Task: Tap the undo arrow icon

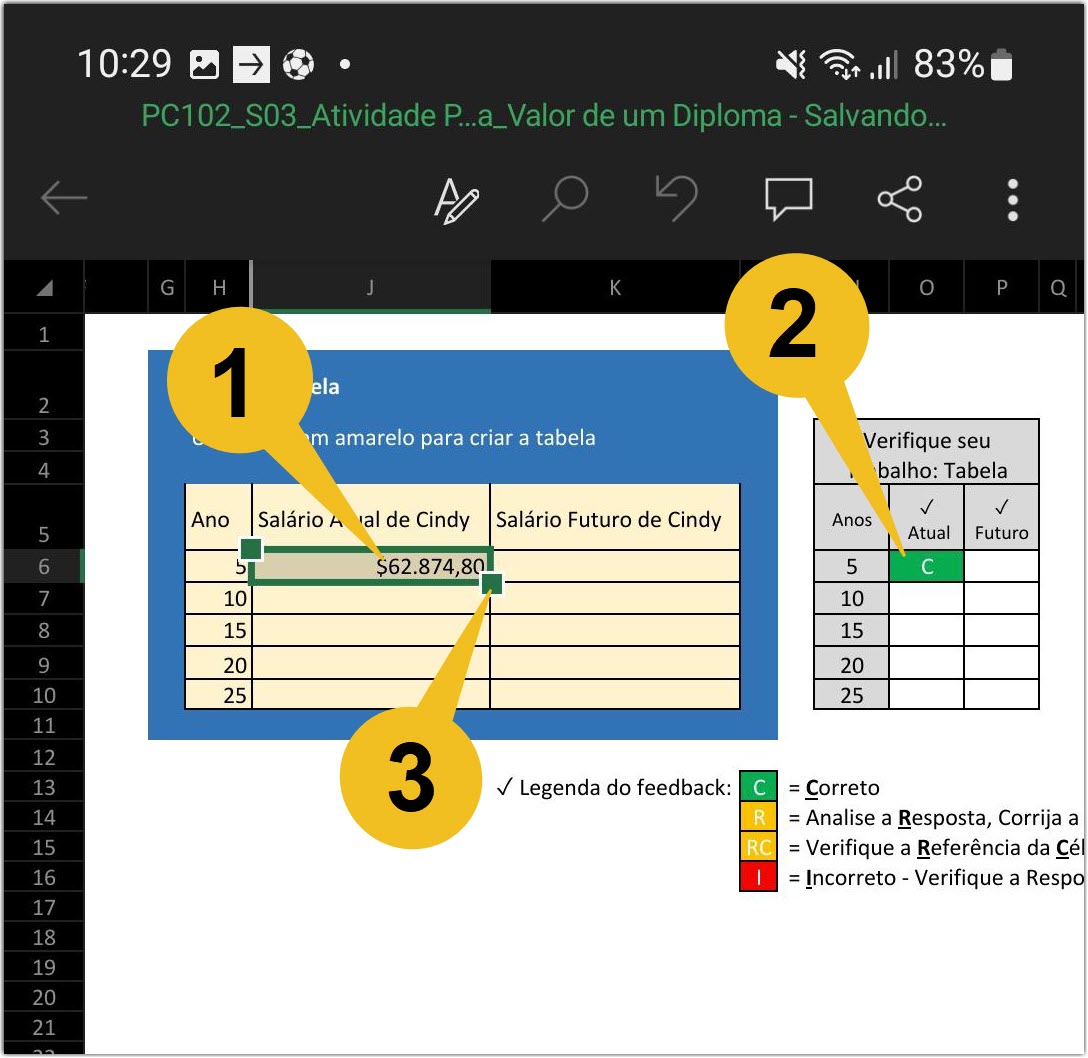Action: click(677, 198)
